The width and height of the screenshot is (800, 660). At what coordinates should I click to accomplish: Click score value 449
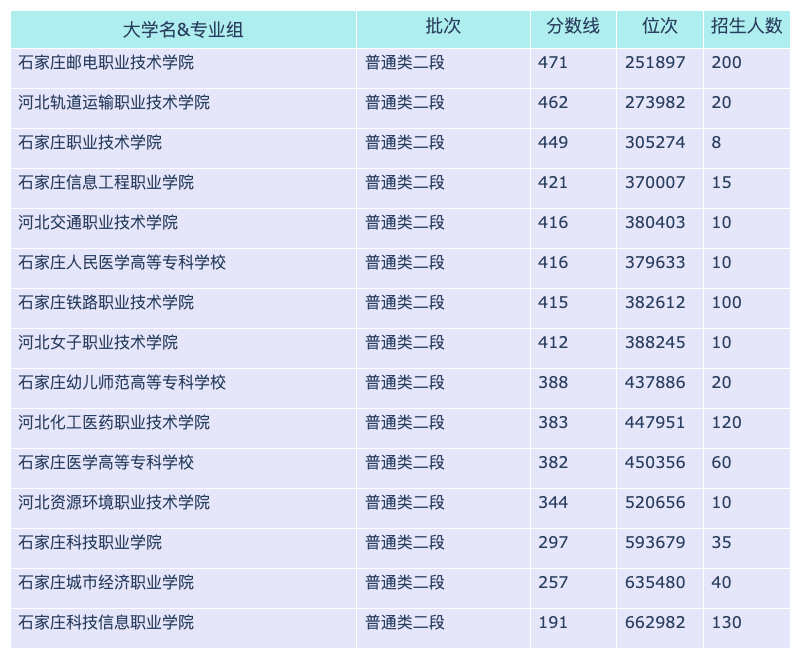[553, 142]
